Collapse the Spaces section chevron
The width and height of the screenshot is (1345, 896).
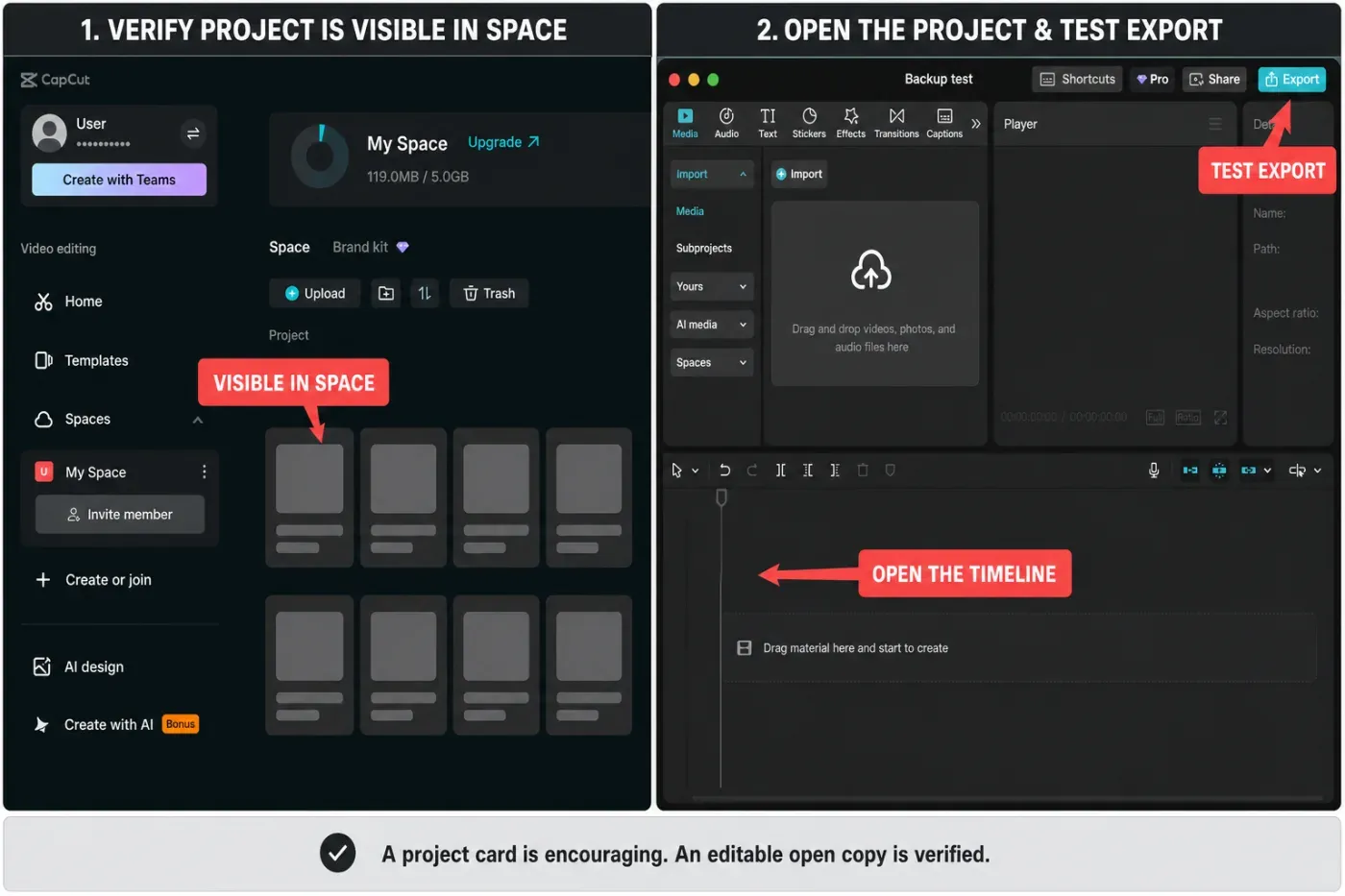pyautogui.click(x=198, y=421)
